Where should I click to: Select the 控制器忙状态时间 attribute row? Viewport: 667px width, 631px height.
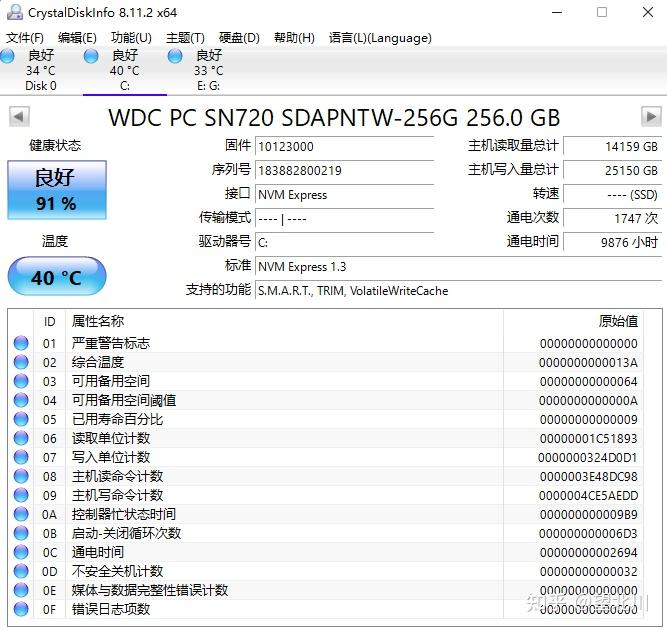click(326, 514)
